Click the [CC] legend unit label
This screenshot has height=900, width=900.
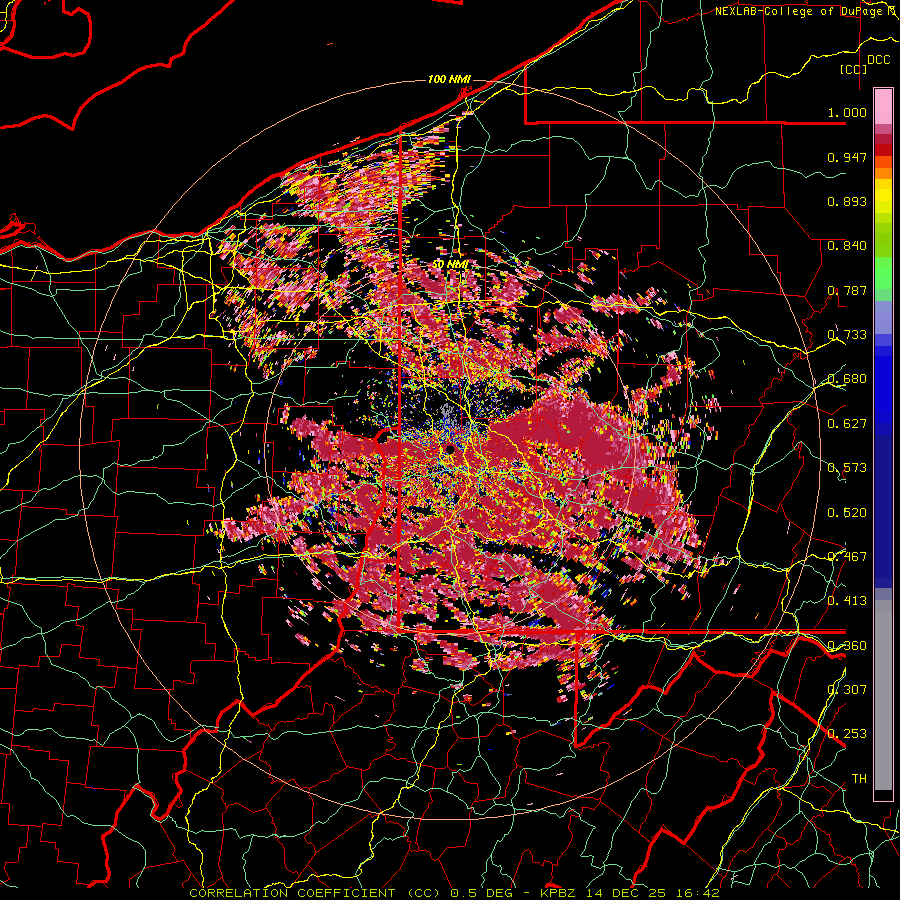854,69
